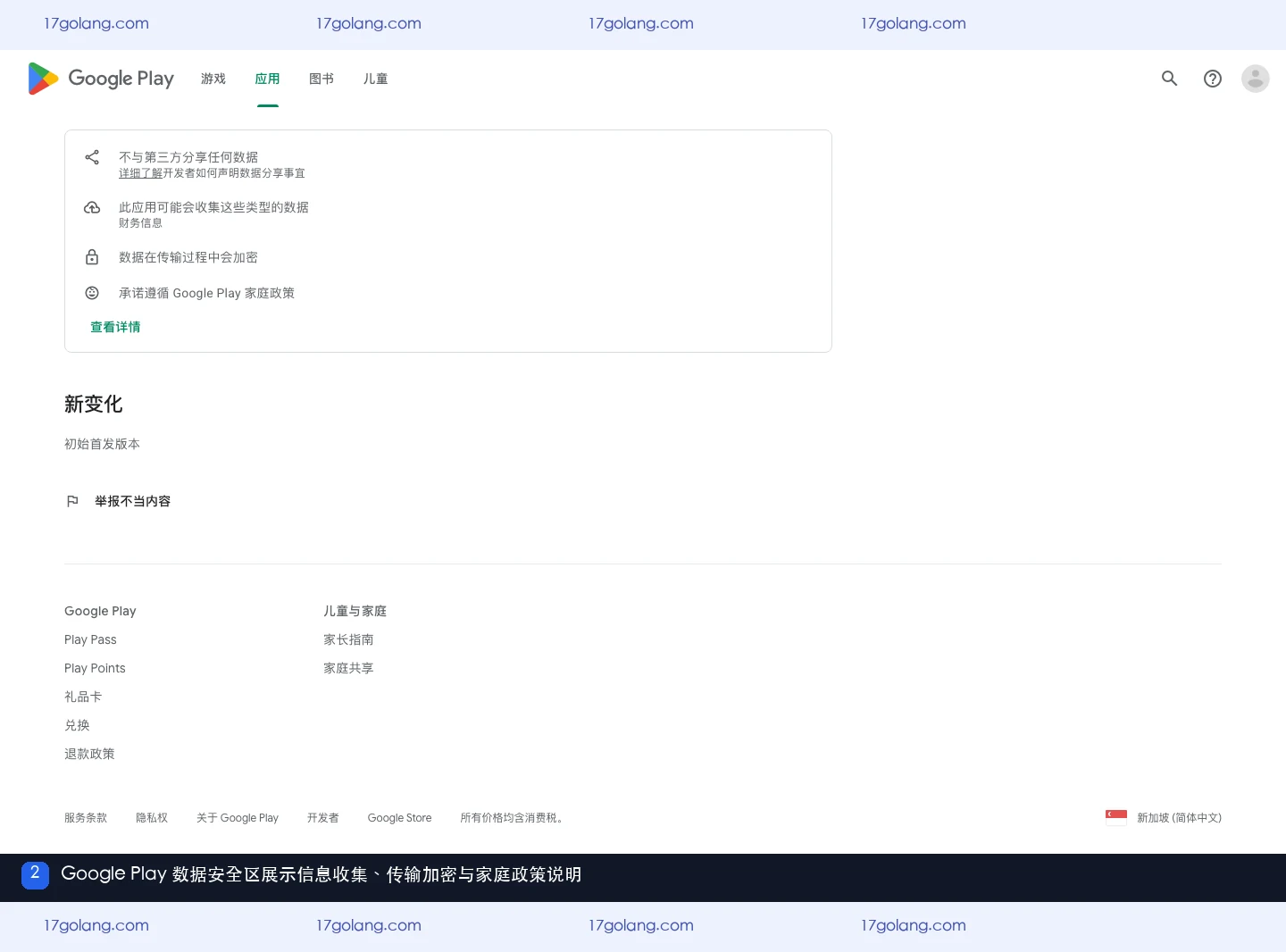This screenshot has width=1286, height=952.
Task: Change region via 新加坡 (简体中文)
Action: click(1179, 817)
